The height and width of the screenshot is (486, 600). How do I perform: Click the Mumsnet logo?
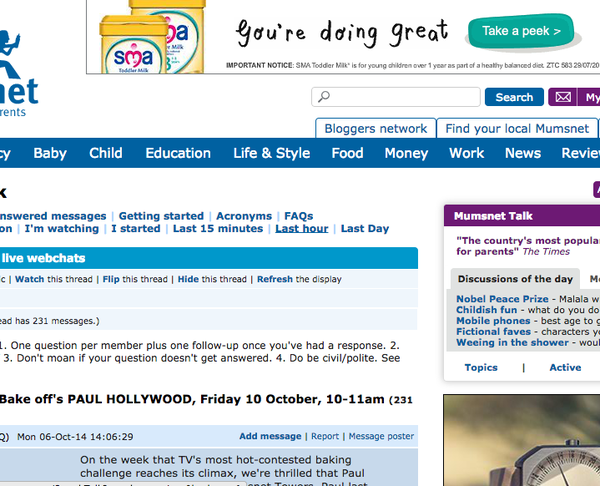pos(18,73)
